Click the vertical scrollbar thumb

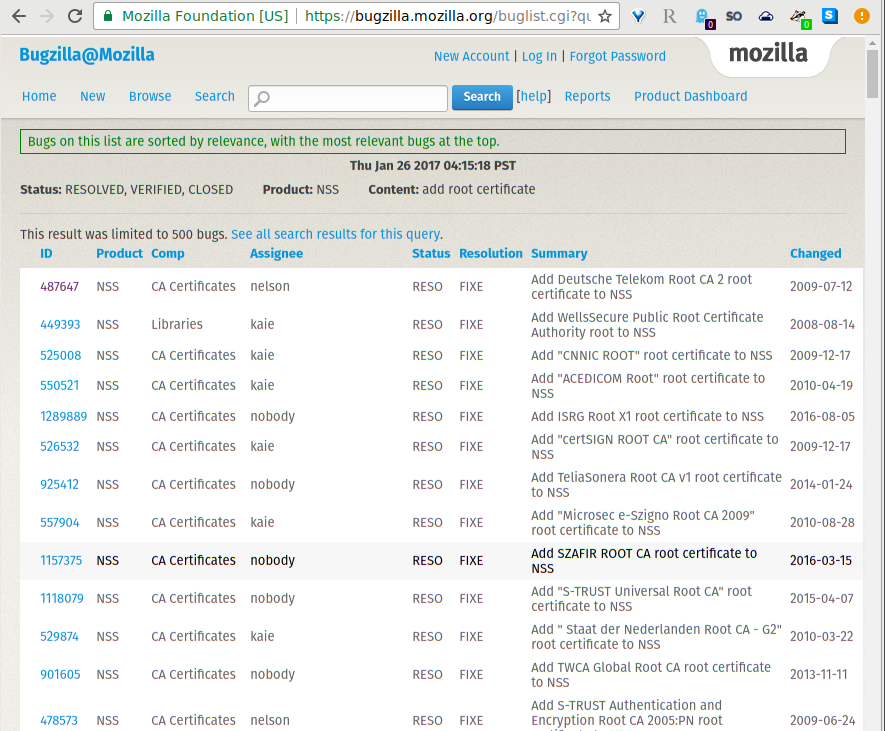(x=873, y=73)
